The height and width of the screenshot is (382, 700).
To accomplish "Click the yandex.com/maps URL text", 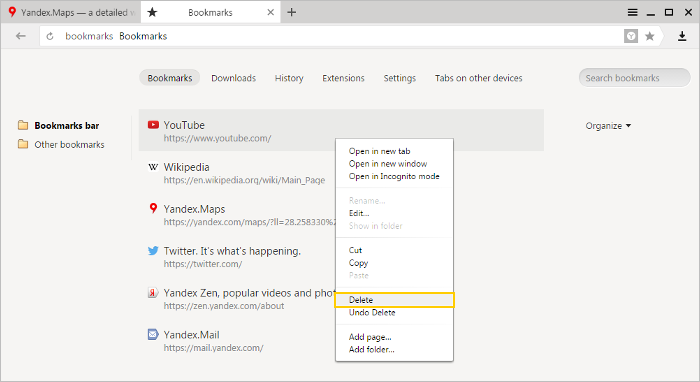I will [x=249, y=222].
